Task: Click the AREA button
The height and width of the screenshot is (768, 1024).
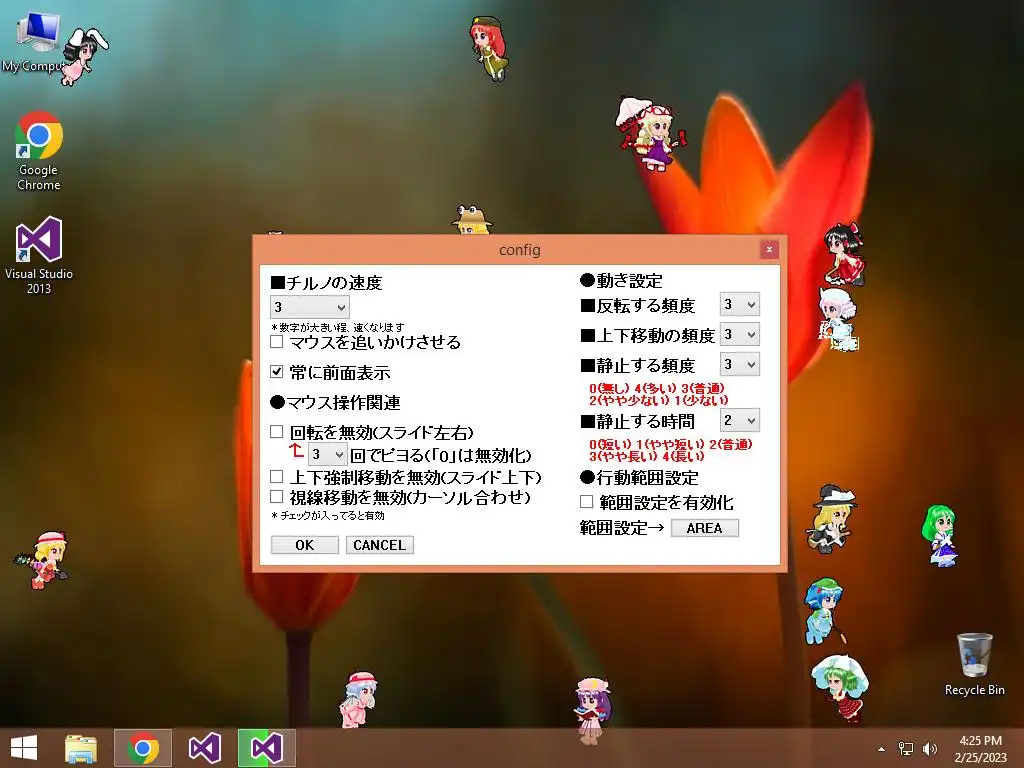Action: [x=705, y=528]
